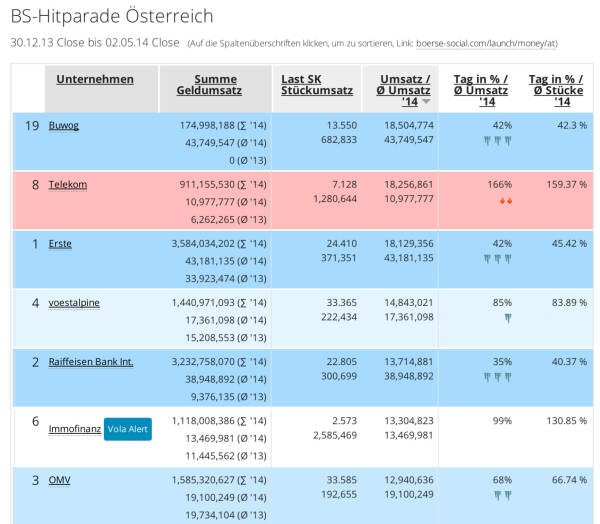Open the Telekom company link
600x524 pixels.
coord(68,184)
